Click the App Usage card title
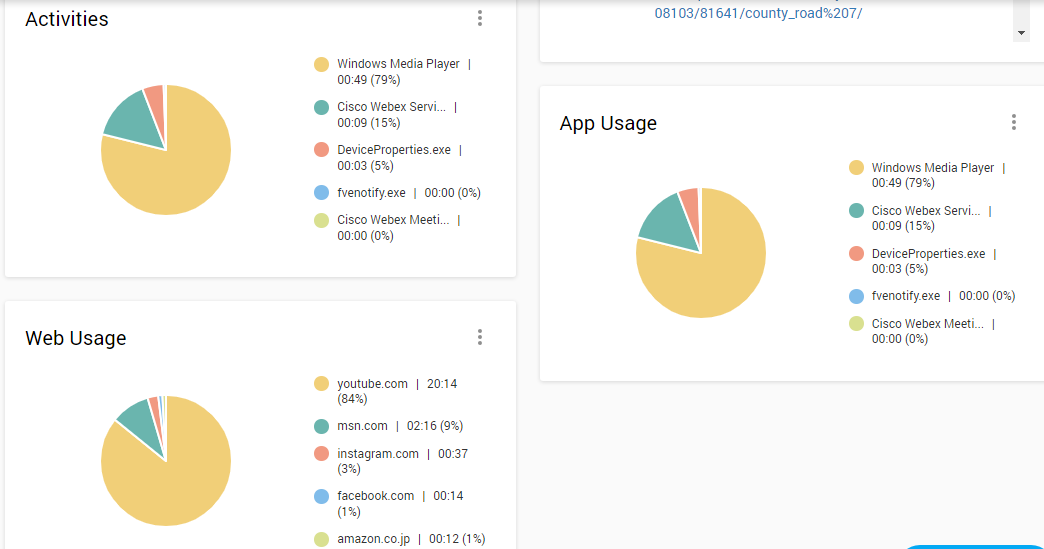The height and width of the screenshot is (549, 1044). tap(608, 123)
